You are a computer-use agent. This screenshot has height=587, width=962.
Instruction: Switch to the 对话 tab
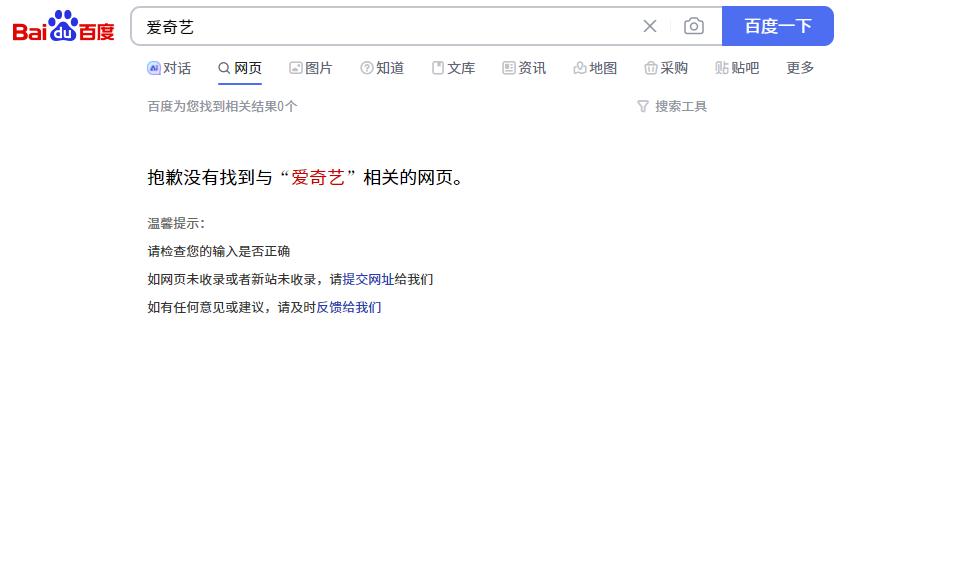(170, 68)
